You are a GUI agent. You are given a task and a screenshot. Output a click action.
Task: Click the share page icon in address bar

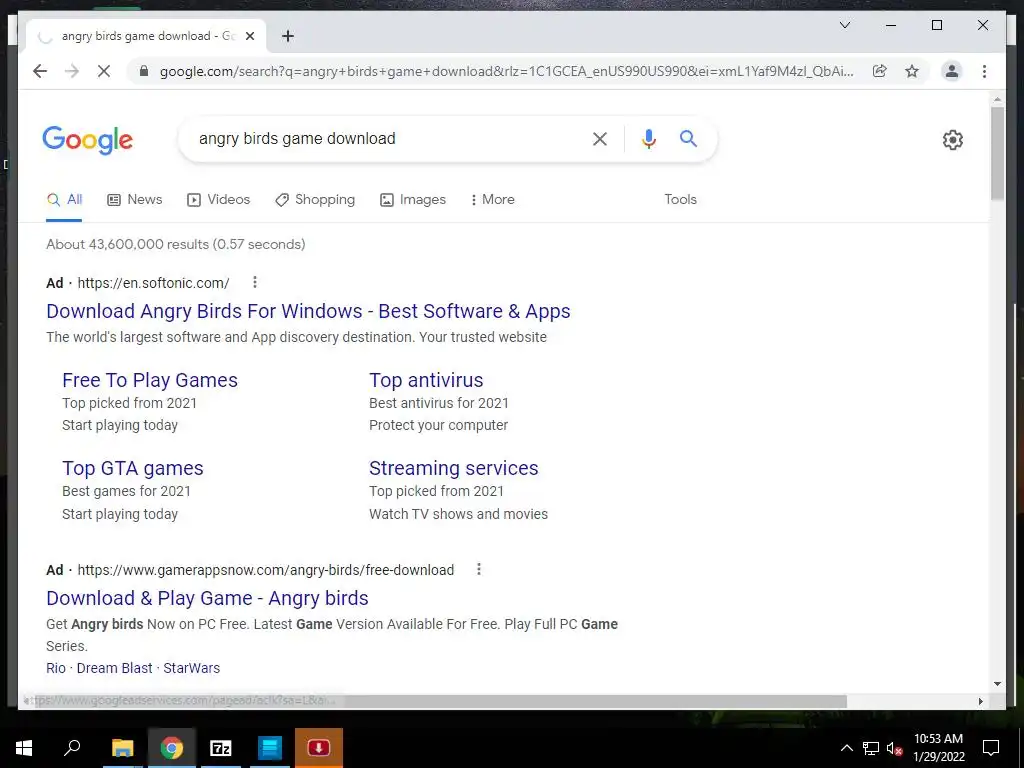coord(880,71)
